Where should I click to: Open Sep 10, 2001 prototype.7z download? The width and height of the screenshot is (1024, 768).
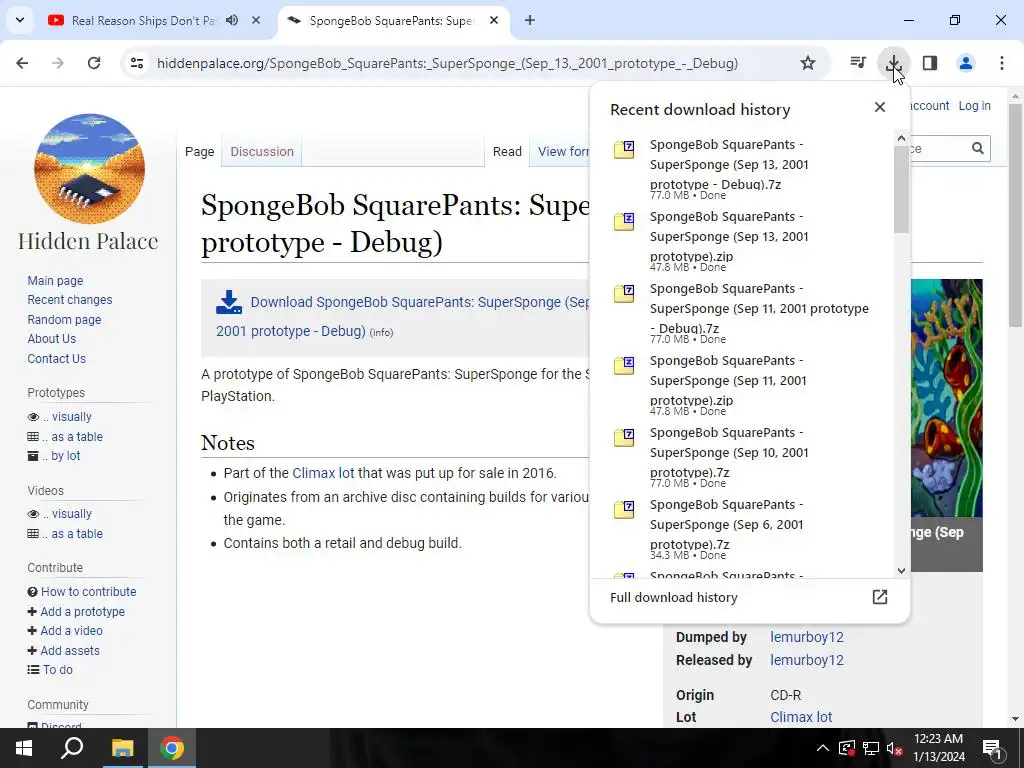click(x=750, y=457)
